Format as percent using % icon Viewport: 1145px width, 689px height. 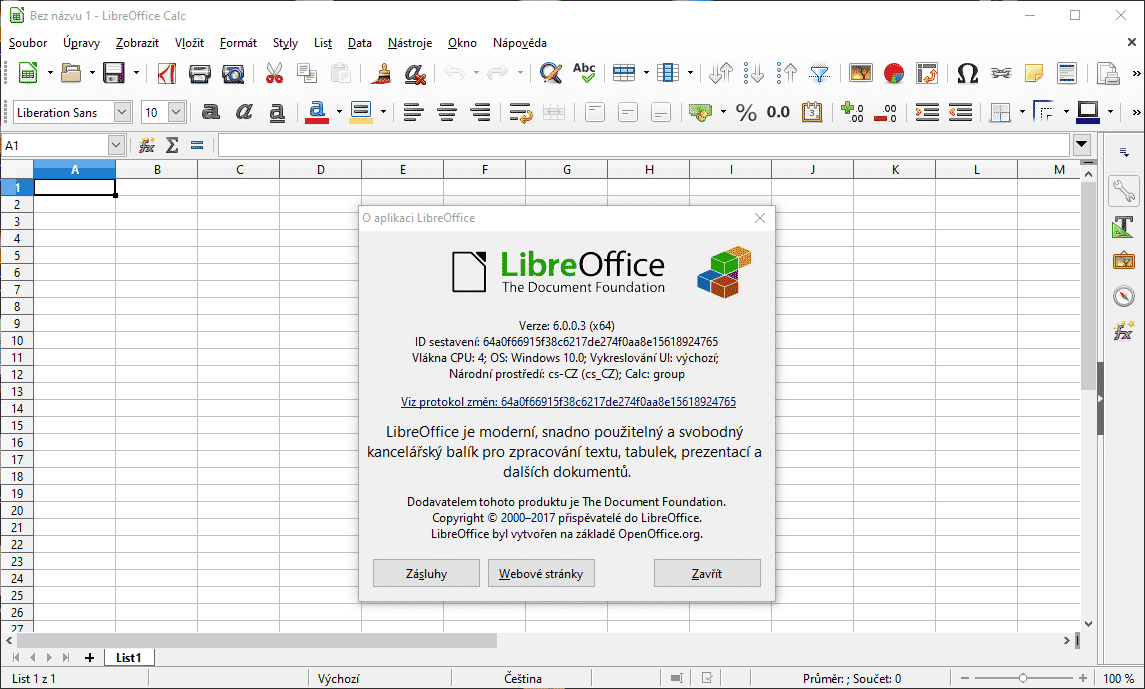point(746,112)
